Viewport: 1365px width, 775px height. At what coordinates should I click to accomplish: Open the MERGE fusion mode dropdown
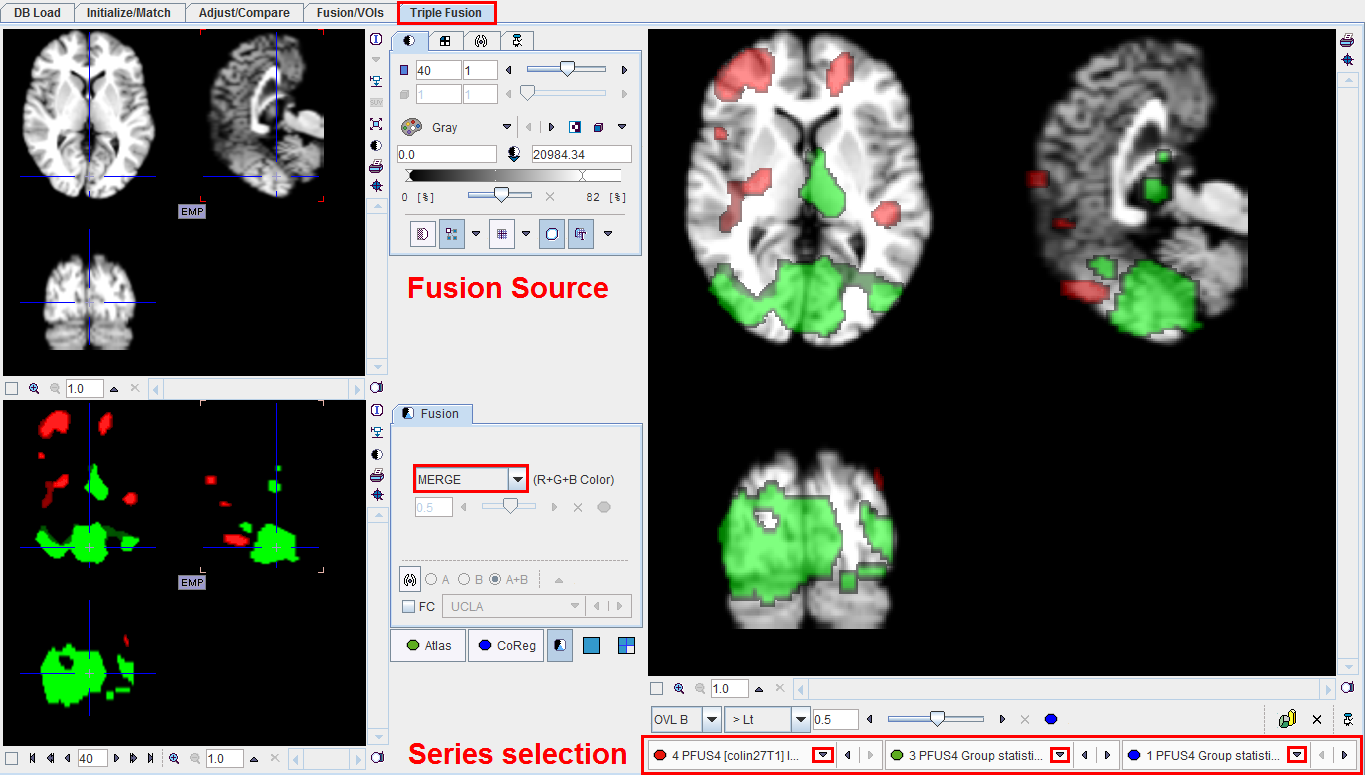518,479
